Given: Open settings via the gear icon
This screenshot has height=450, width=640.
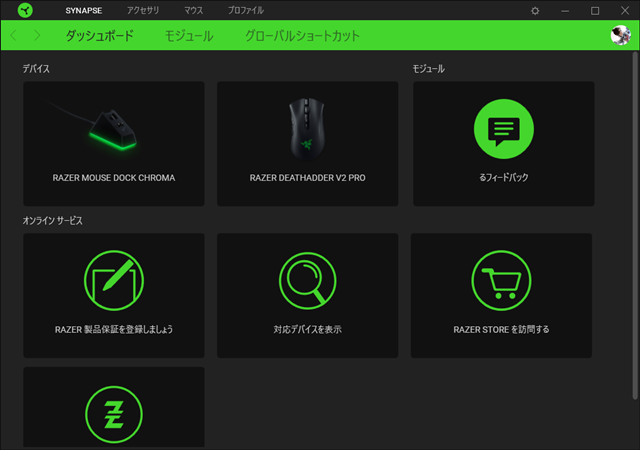Looking at the screenshot, I should [x=535, y=11].
